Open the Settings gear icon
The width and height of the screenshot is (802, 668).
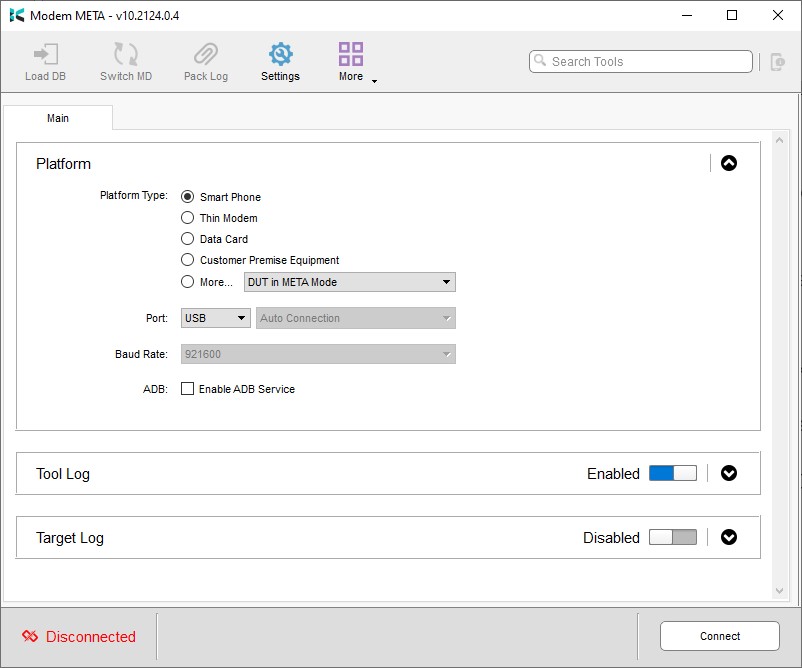280,55
